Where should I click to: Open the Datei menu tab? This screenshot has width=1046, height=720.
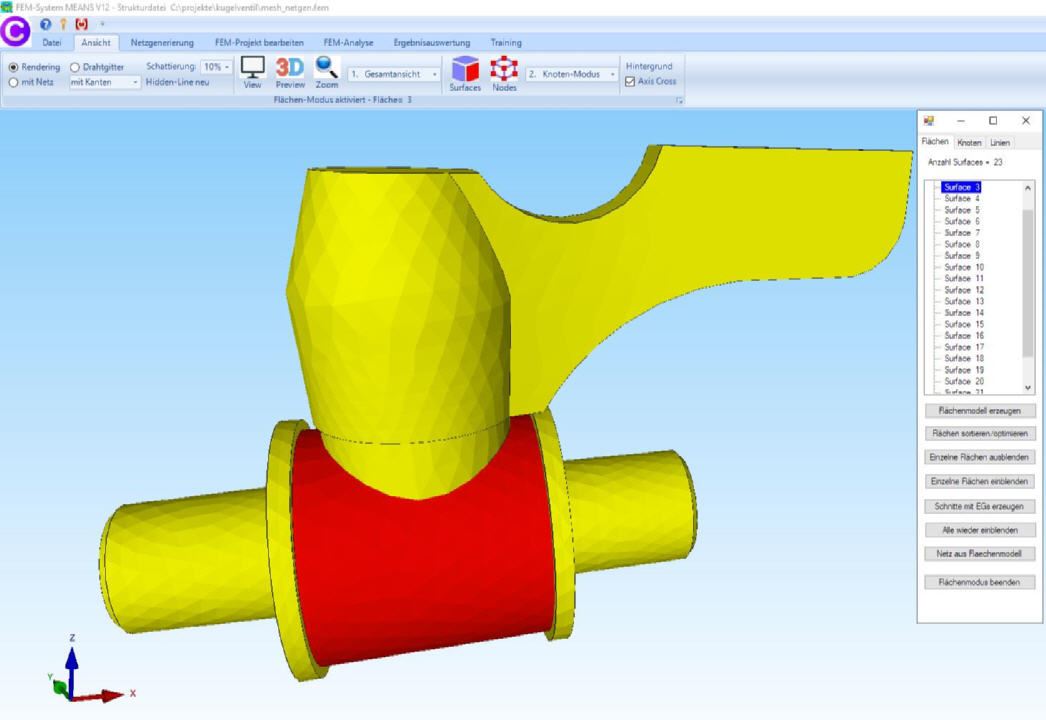[x=51, y=43]
